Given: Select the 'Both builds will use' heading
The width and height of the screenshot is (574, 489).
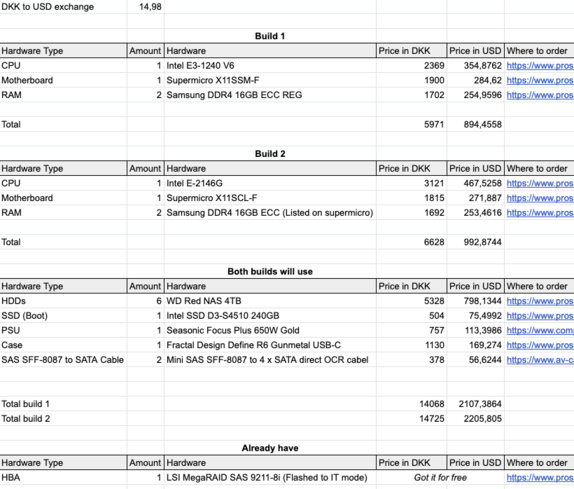Looking at the screenshot, I should pos(270,272).
